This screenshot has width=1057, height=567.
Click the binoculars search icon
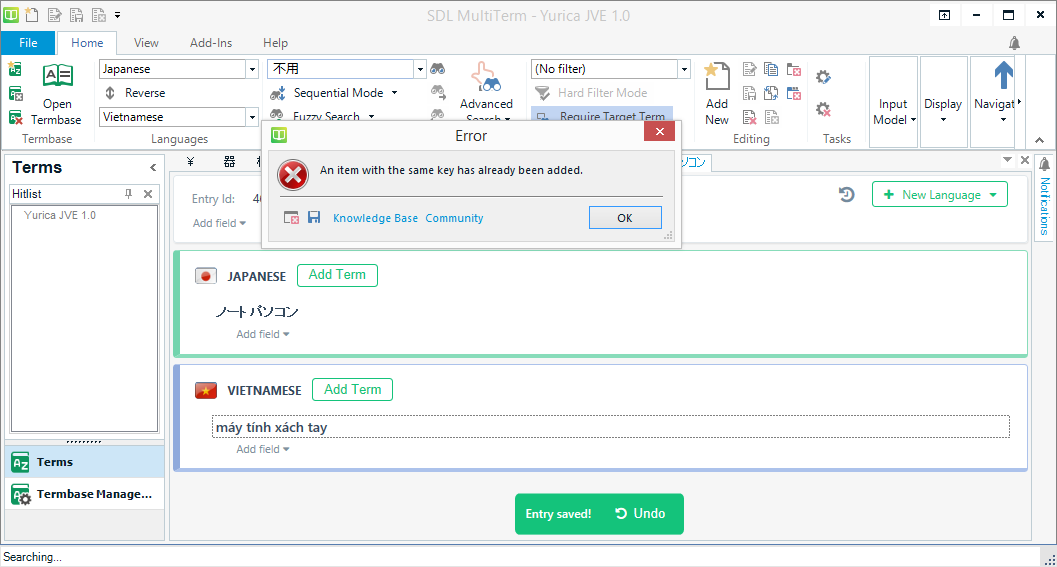point(438,69)
